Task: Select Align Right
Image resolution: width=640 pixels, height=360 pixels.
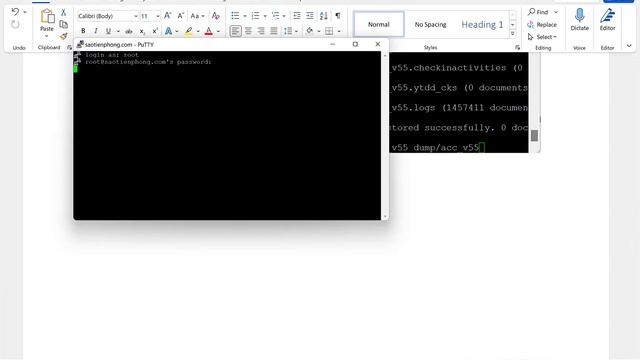Action: (261, 31)
